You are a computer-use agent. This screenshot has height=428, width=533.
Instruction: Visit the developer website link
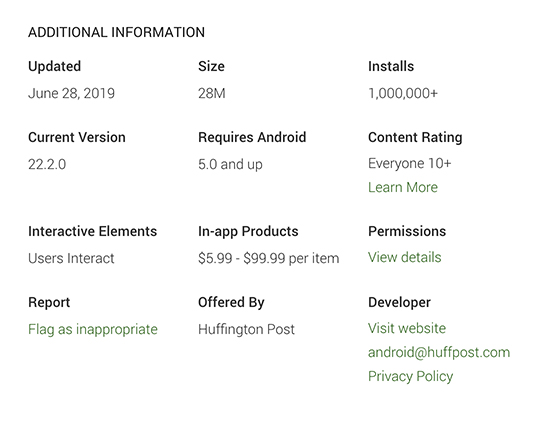(x=407, y=328)
